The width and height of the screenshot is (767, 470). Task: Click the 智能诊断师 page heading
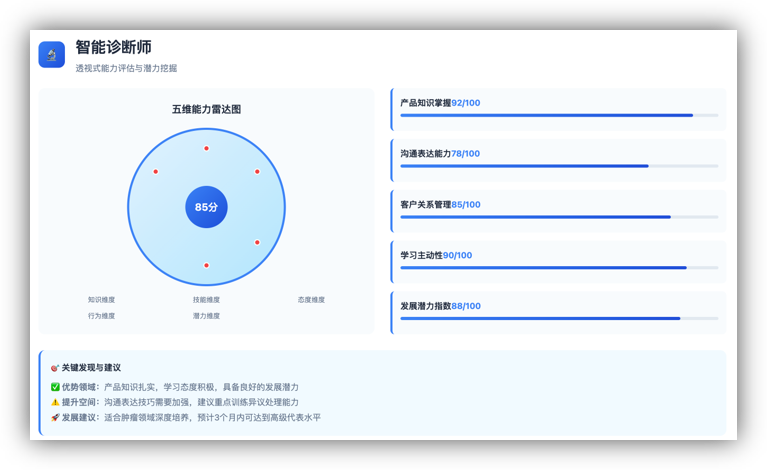coord(113,47)
